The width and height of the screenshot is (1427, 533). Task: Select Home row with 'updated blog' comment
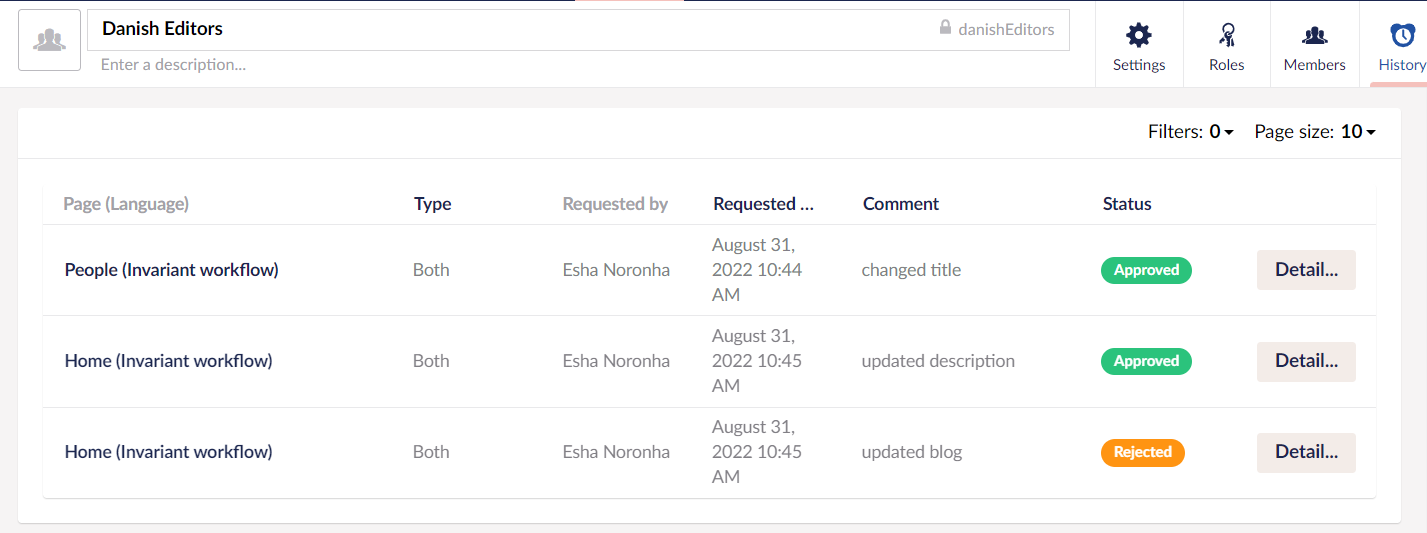168,452
